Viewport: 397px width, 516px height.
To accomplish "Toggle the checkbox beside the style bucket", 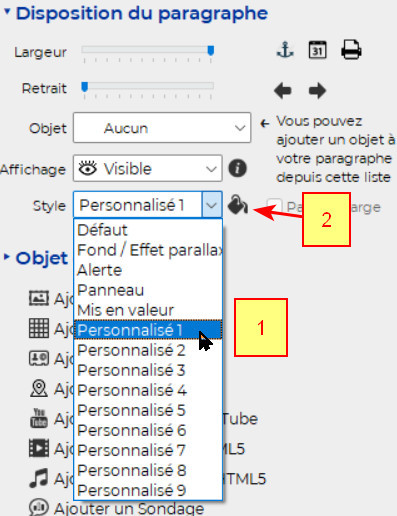I will click(x=274, y=206).
